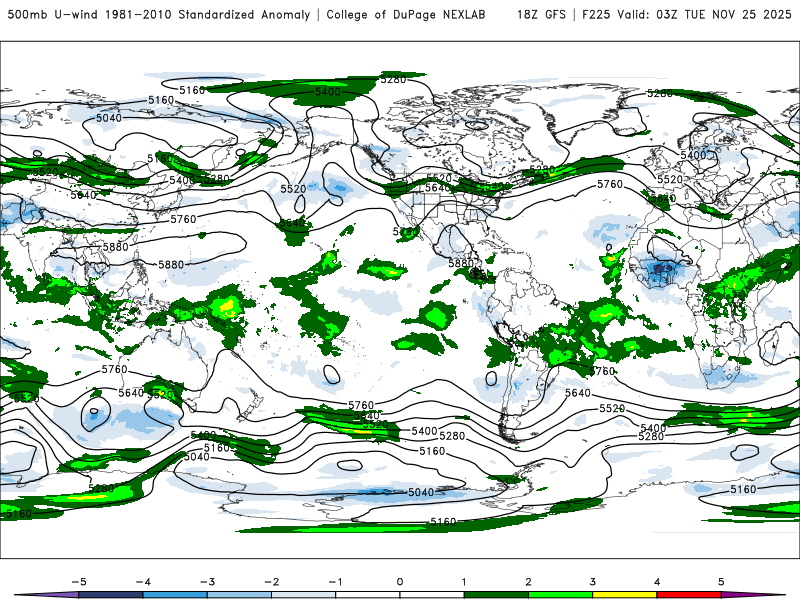
Task: Select the bright green 2 to 3 colorbar segment
Action: click(x=561, y=595)
